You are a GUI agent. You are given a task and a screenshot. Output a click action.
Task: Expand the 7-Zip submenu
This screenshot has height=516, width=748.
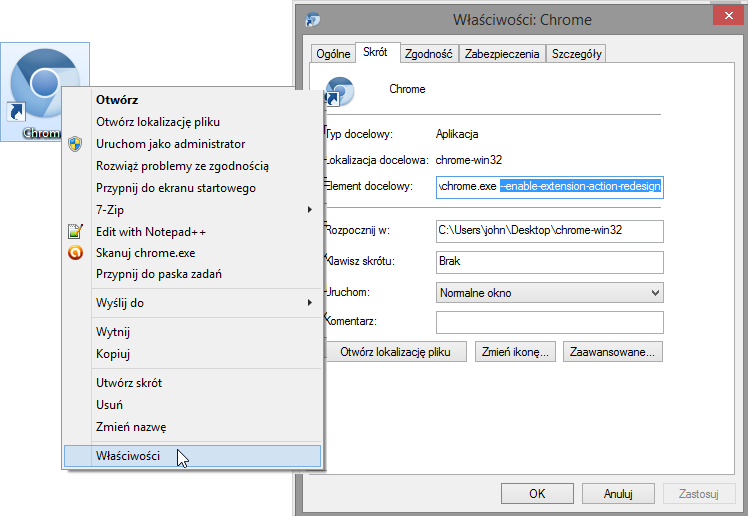click(192, 210)
